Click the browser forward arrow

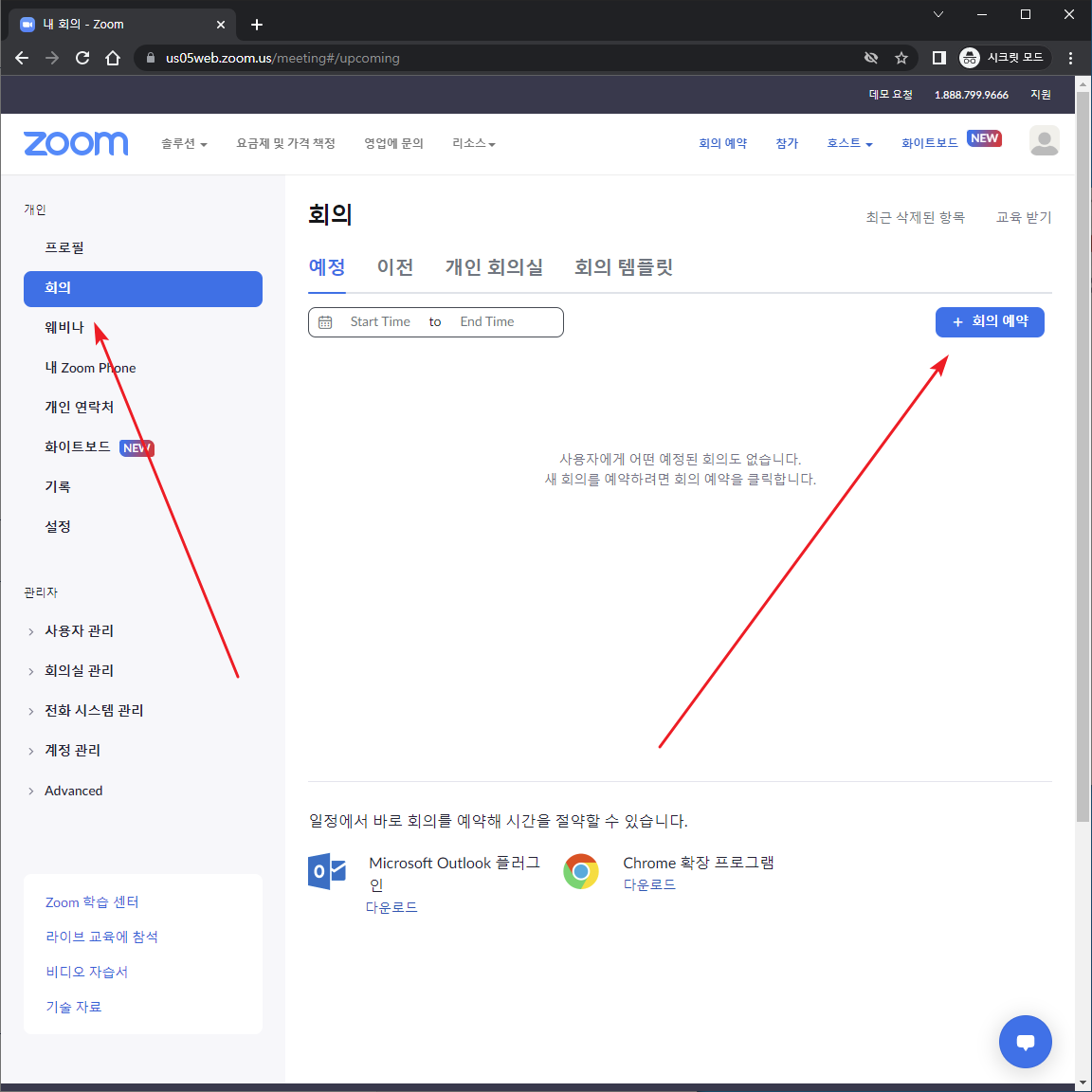click(52, 58)
